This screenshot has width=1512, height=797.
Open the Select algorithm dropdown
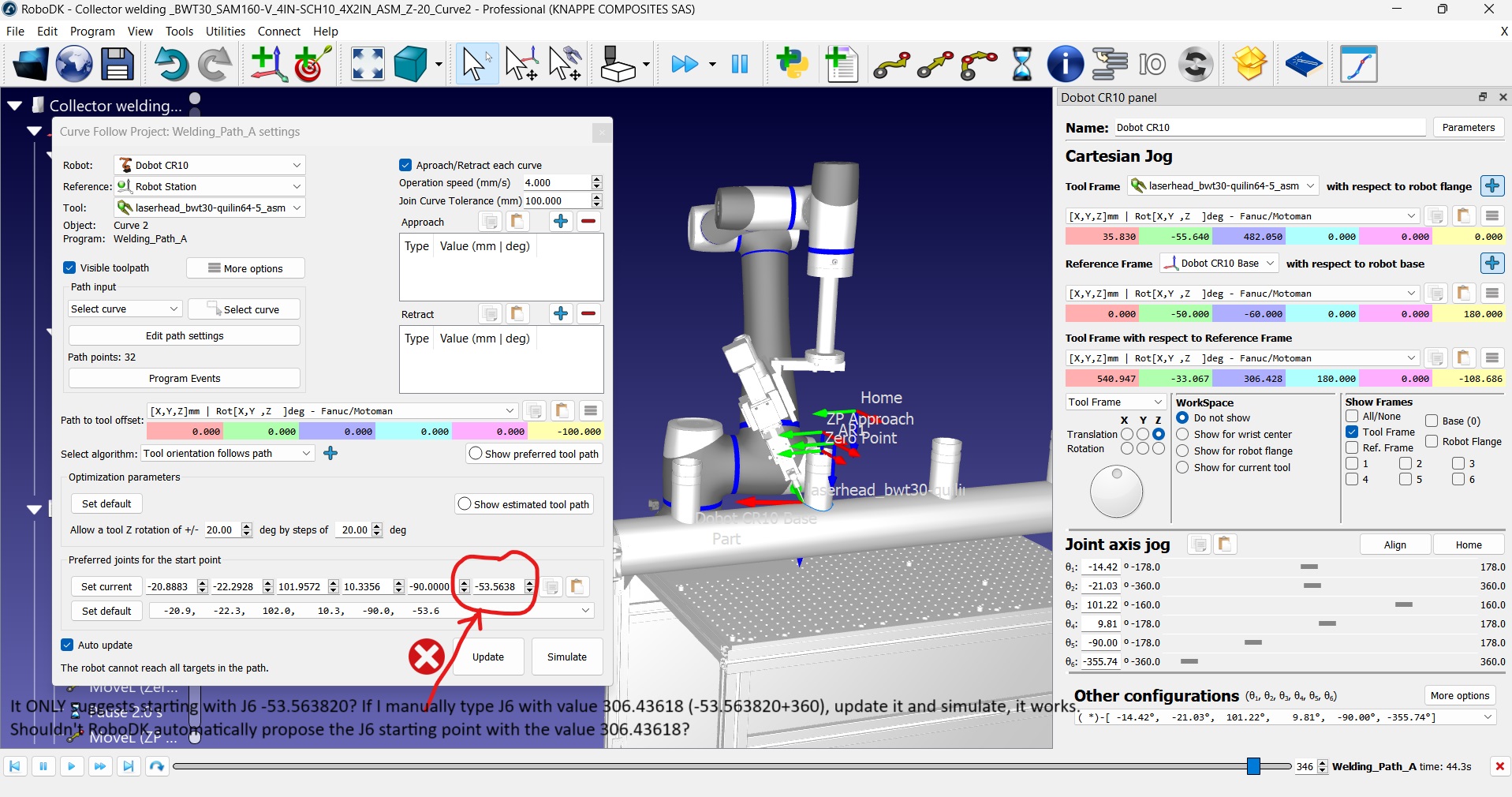tap(228, 453)
